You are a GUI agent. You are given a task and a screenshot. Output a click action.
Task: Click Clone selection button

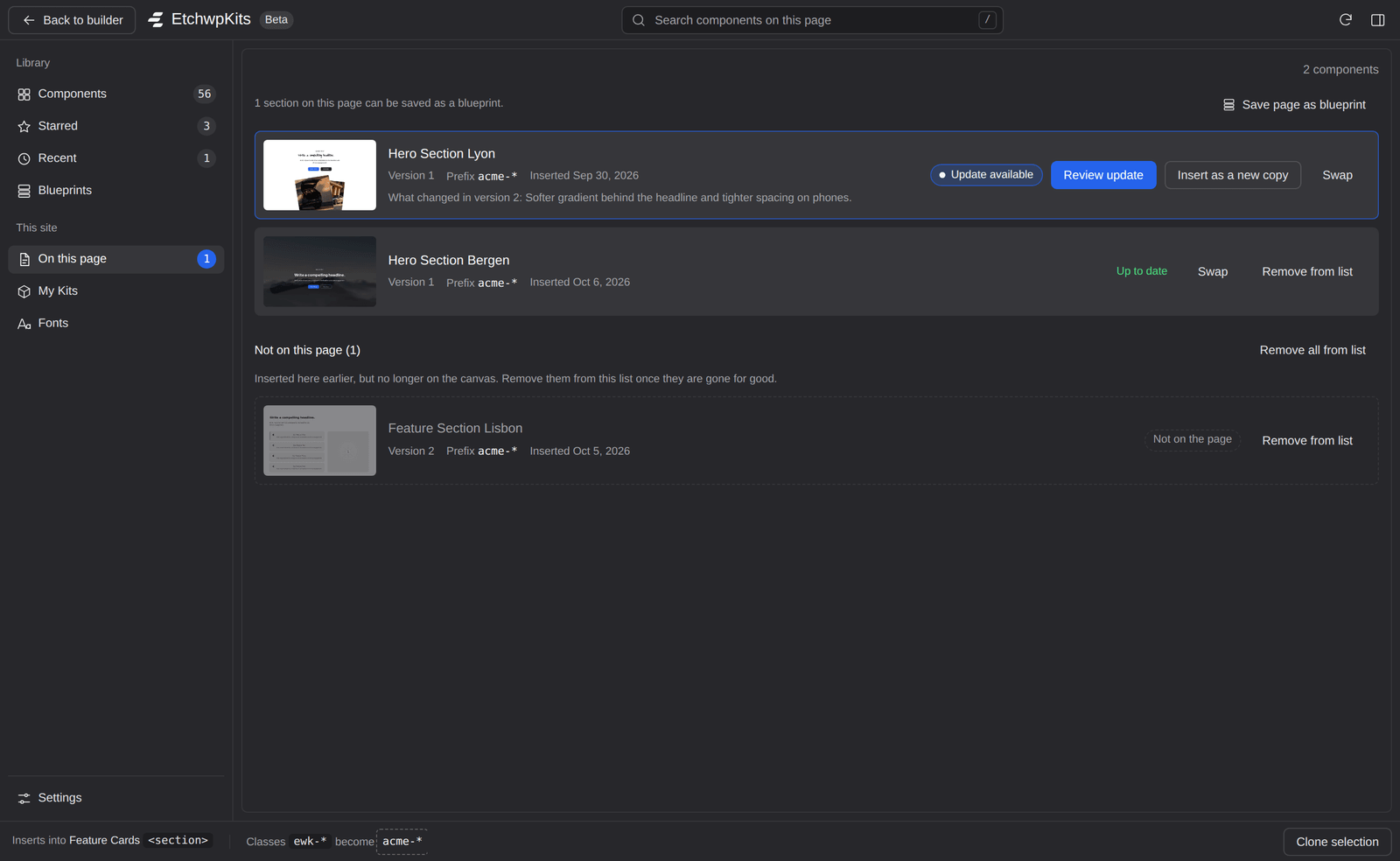click(1337, 842)
